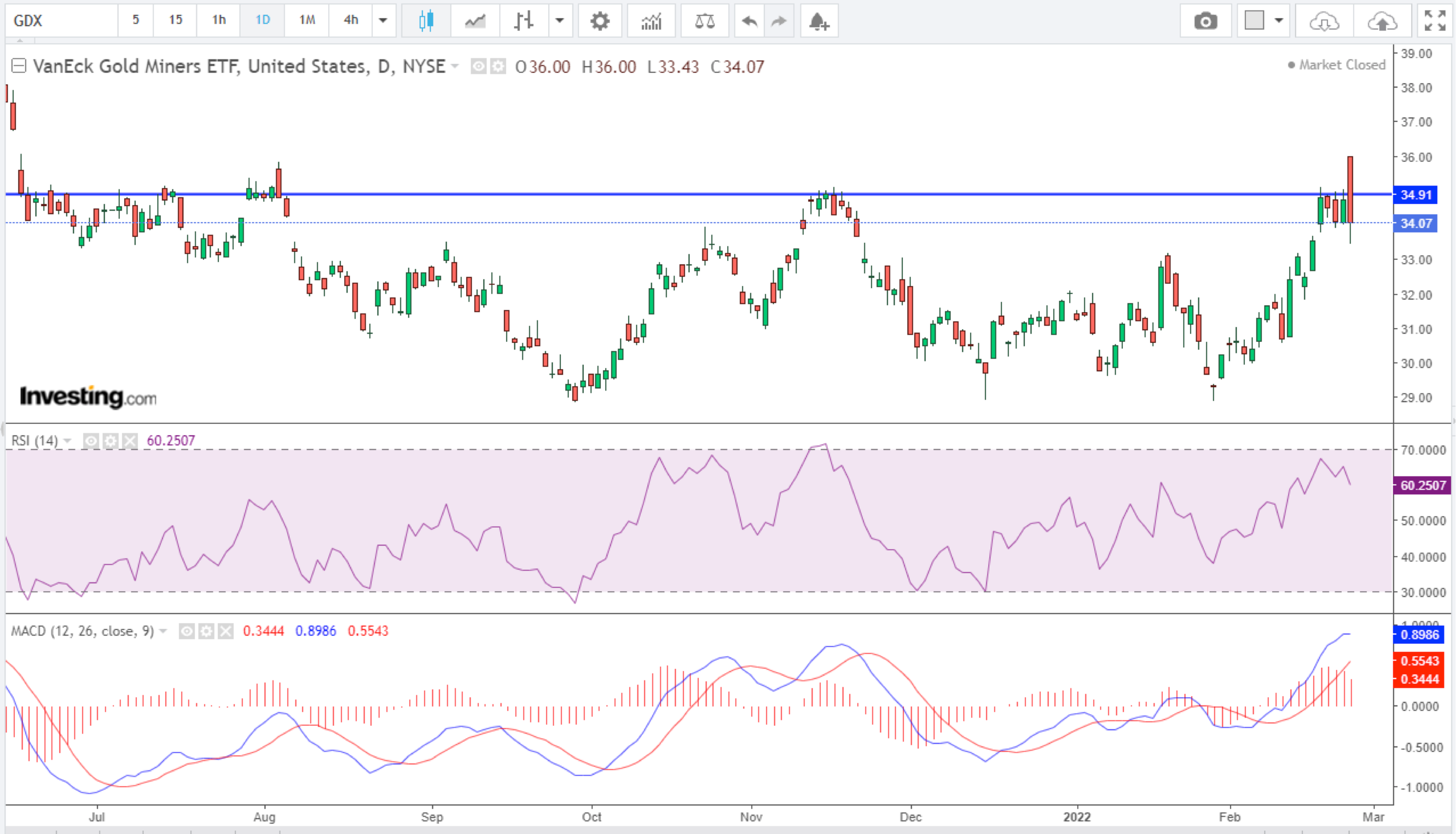Screen dimensions: 1456x834
Task: Toggle MACD visibility eye icon
Action: 186,631
